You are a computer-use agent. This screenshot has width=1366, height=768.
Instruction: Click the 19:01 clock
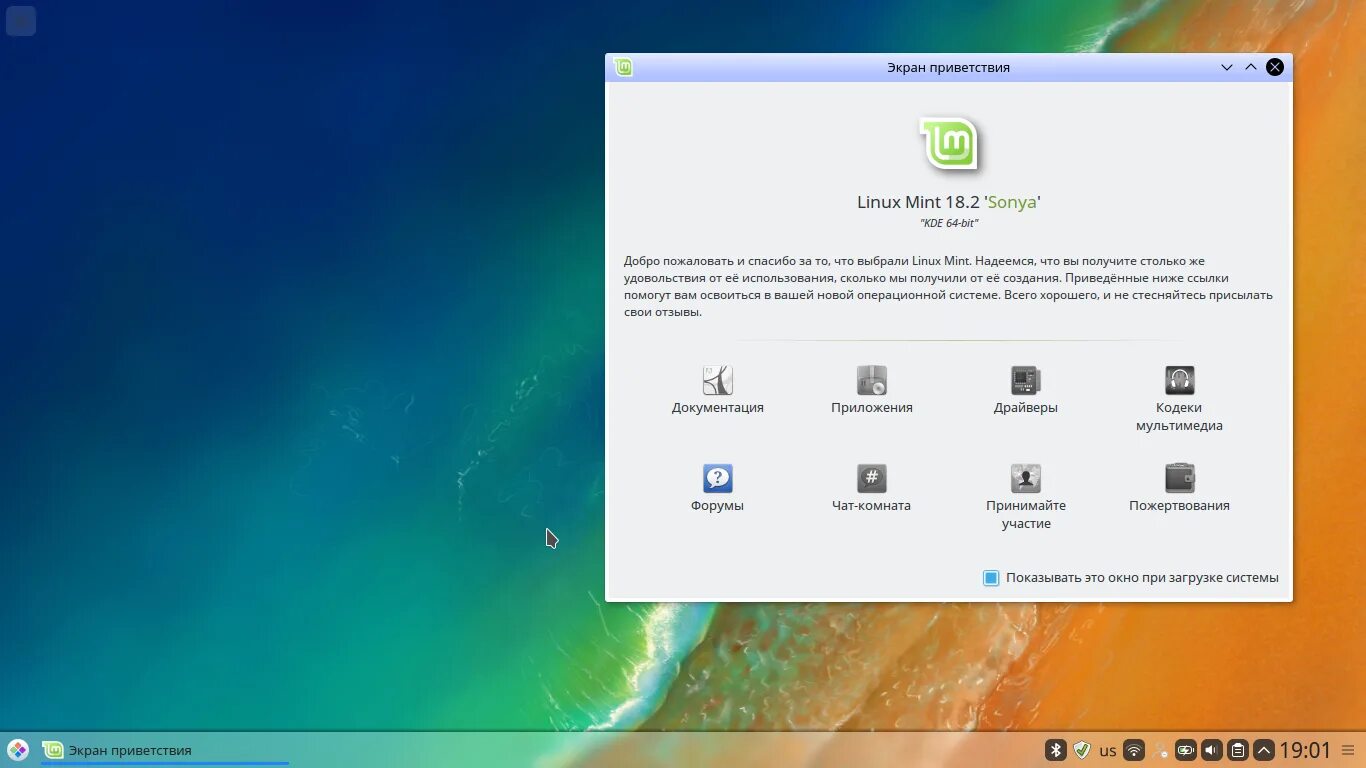[x=1305, y=750]
